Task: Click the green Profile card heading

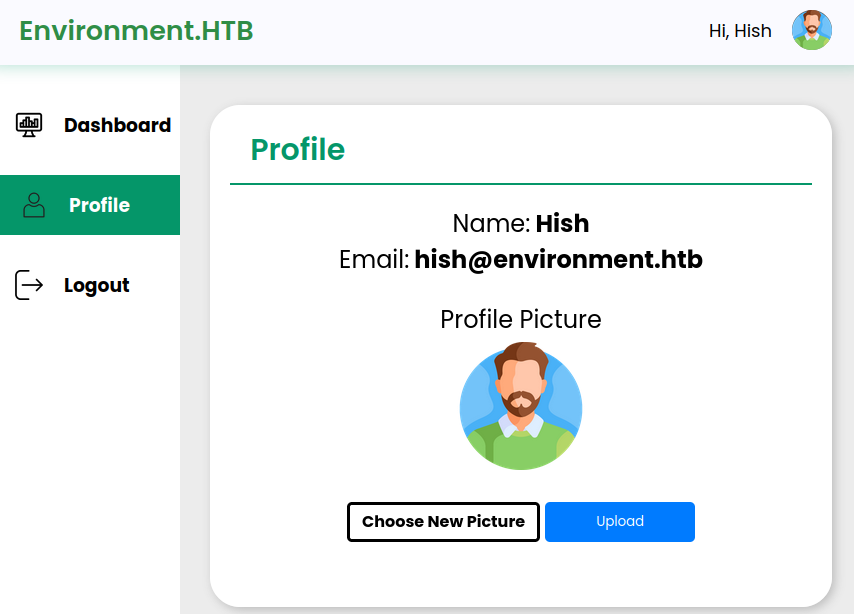Action: point(297,149)
